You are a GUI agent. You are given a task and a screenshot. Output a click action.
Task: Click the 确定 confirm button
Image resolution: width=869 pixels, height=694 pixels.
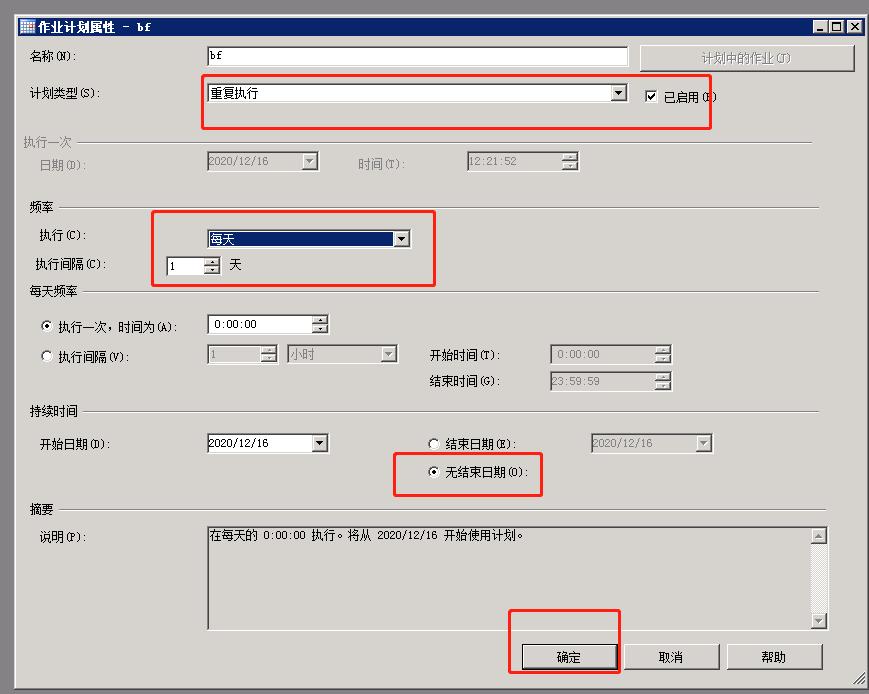(x=567, y=656)
